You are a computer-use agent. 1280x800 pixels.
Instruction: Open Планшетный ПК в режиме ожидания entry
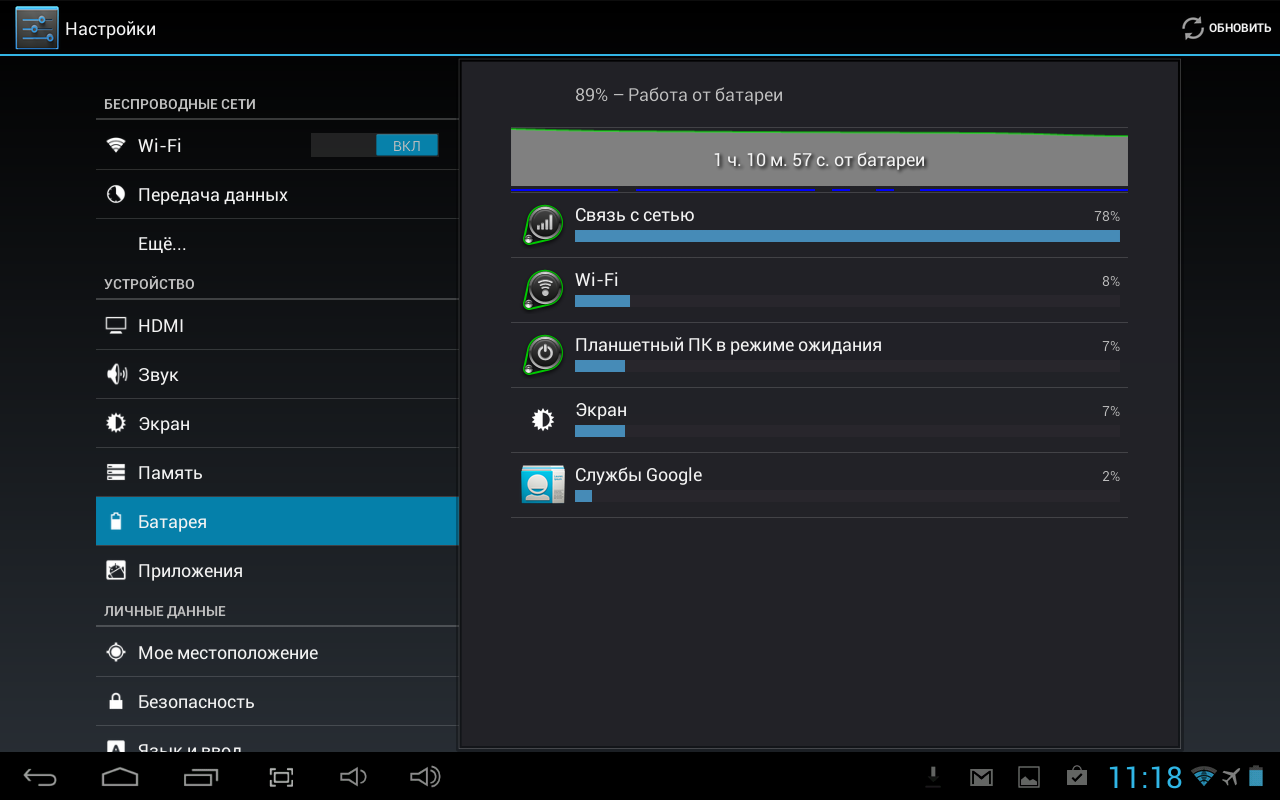coord(819,355)
